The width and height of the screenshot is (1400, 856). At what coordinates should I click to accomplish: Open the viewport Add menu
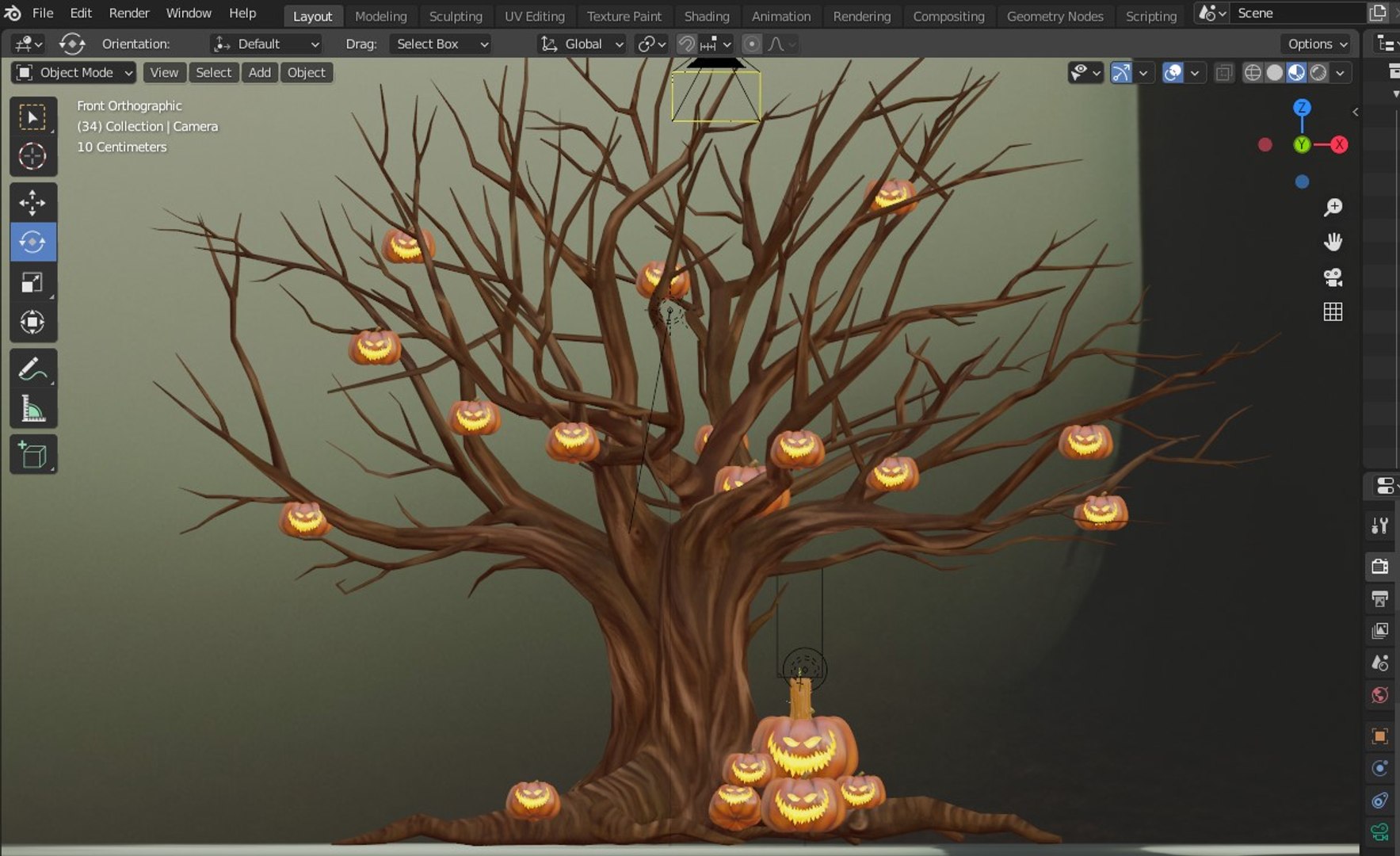click(x=260, y=73)
